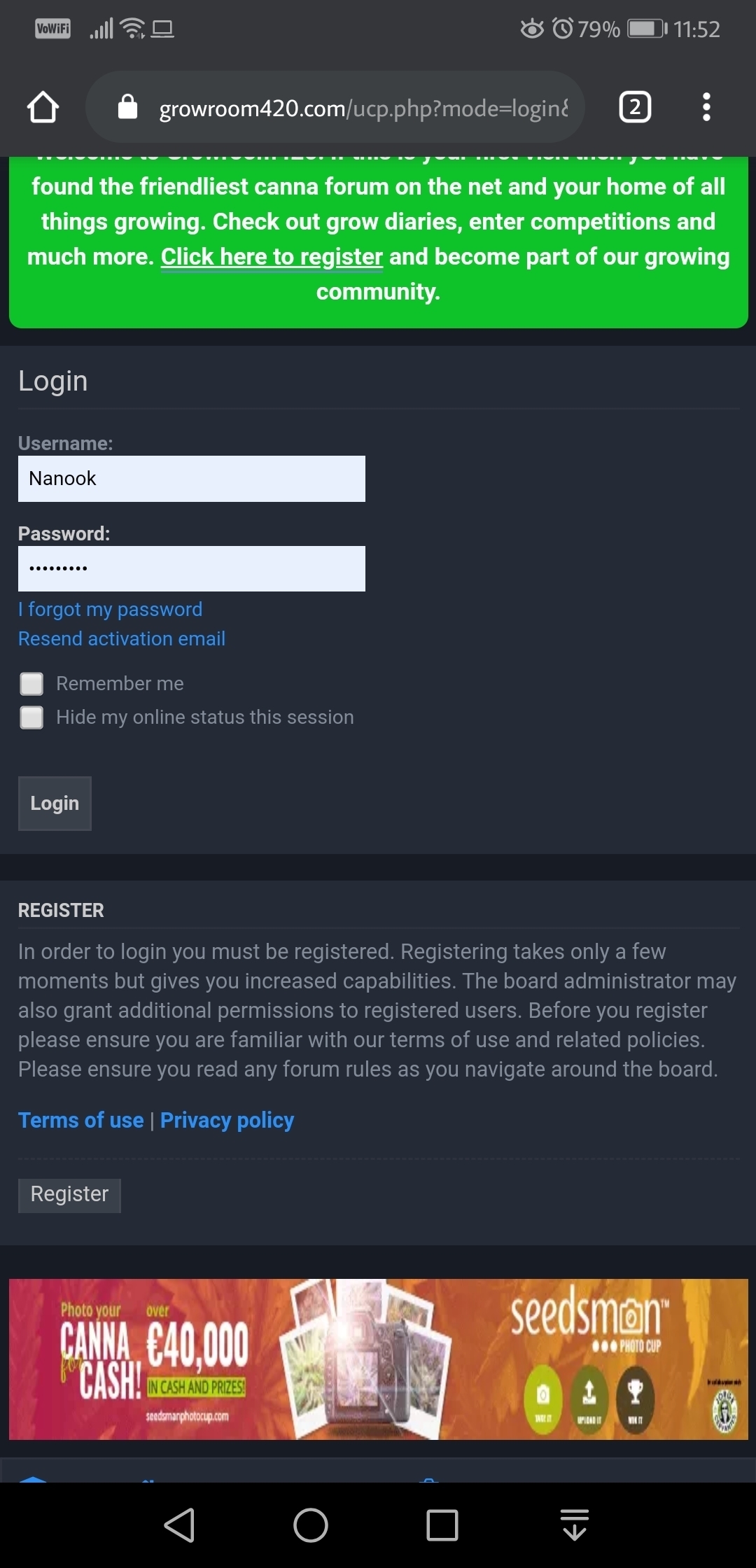The width and height of the screenshot is (756, 1568).
Task: Open the browser three-dot menu
Action: click(x=706, y=108)
